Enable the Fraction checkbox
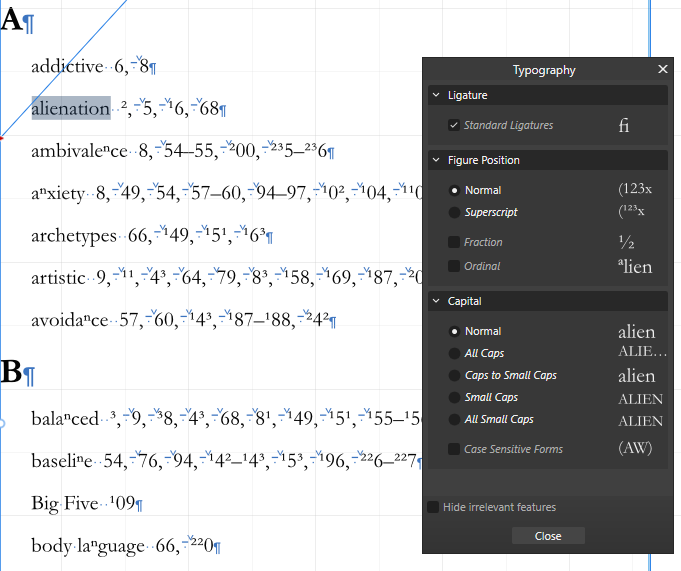The image size is (681, 571). click(454, 242)
